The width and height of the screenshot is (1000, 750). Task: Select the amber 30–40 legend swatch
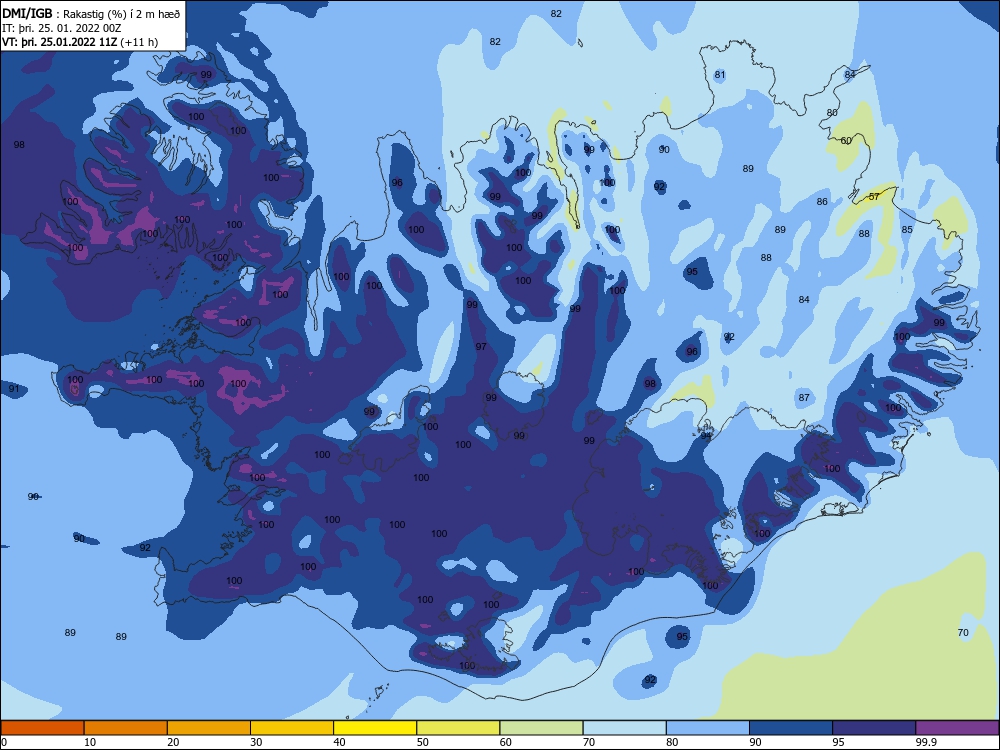point(292,728)
